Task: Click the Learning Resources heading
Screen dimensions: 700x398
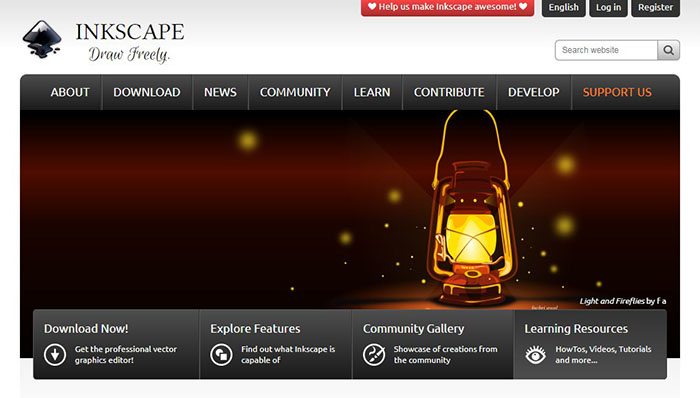Action: coord(576,329)
